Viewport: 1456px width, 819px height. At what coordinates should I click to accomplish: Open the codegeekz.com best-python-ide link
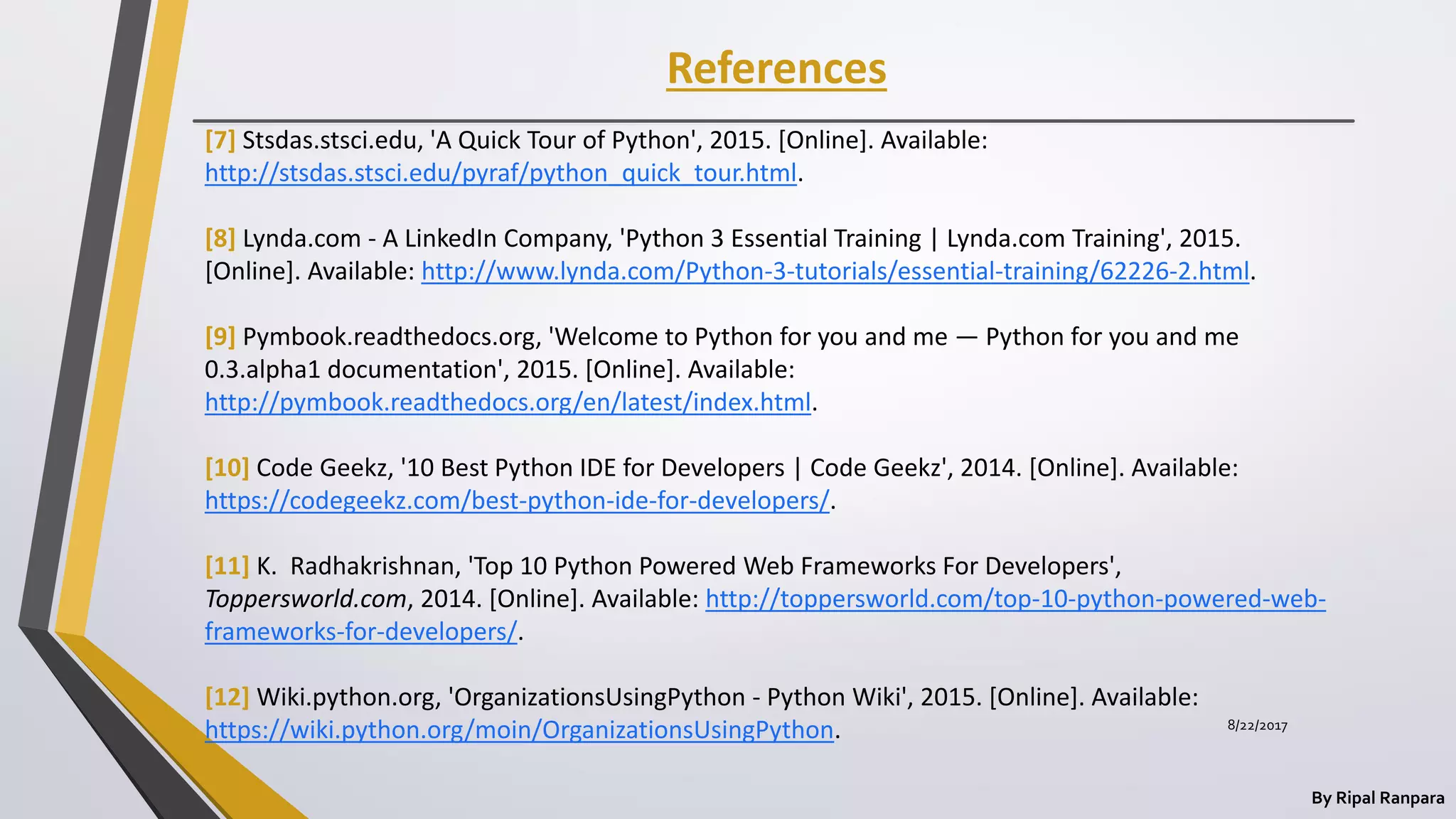point(517,500)
